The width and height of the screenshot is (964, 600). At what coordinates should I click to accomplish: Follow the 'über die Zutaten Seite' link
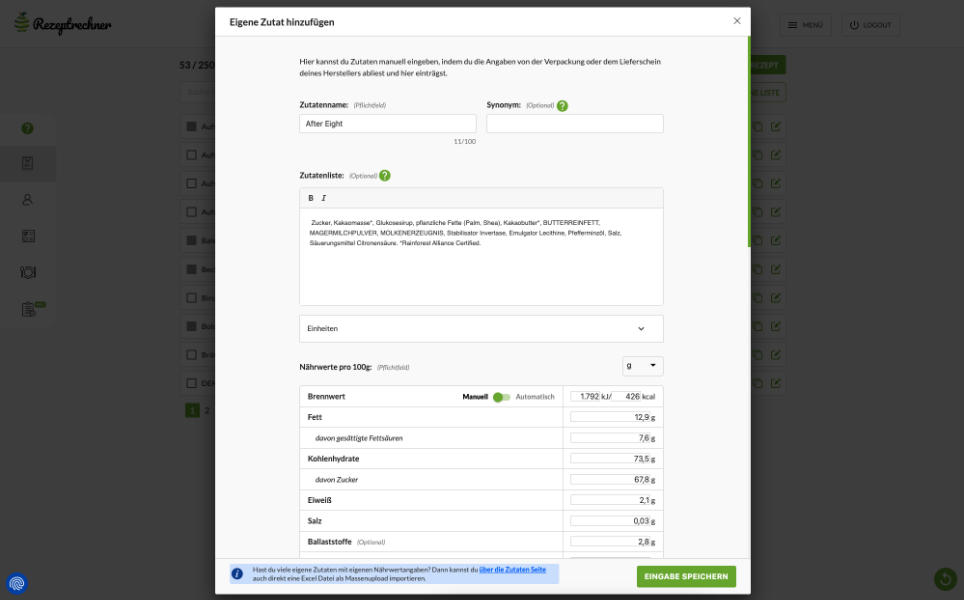[512, 569]
